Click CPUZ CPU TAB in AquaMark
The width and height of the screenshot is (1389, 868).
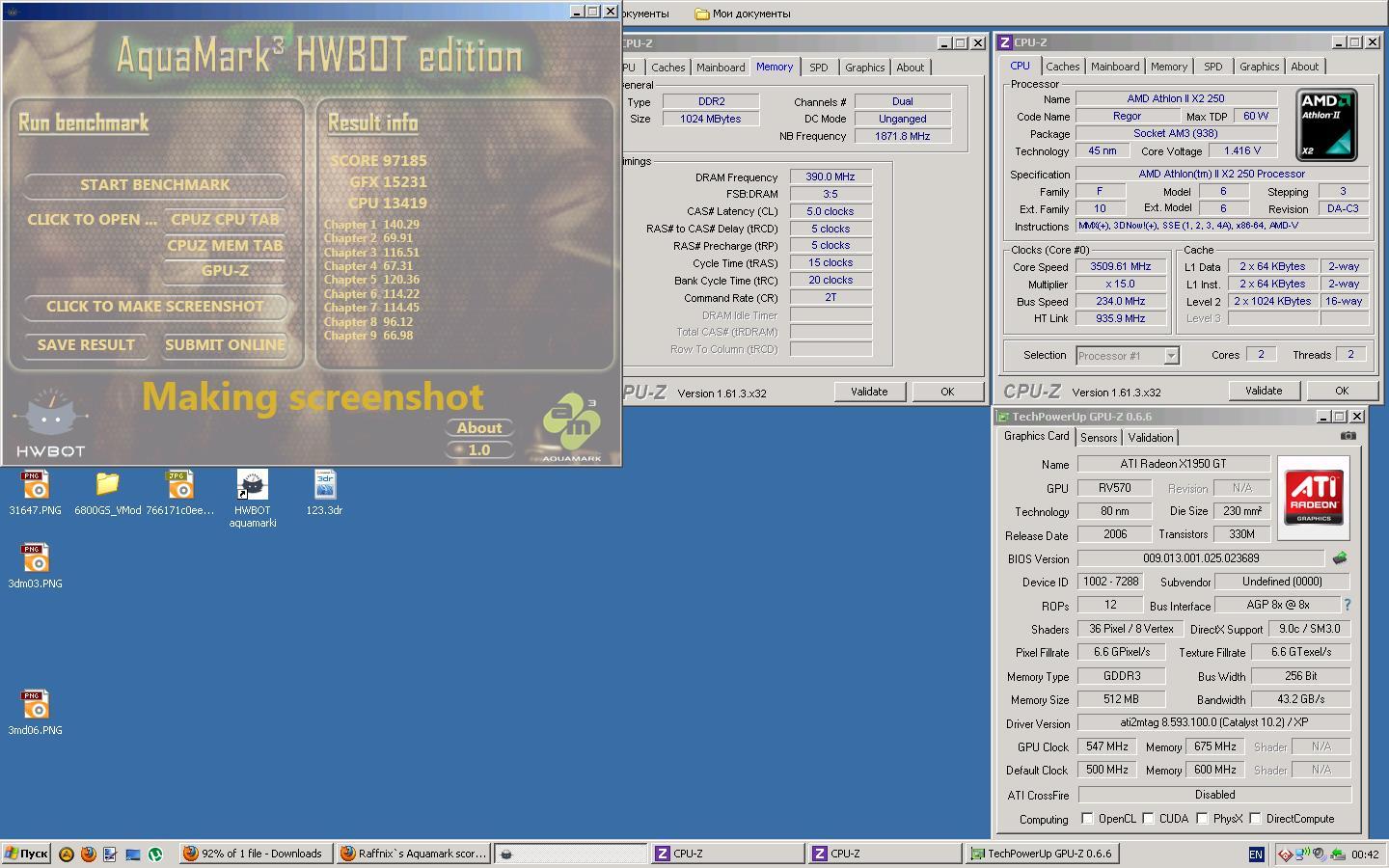pos(225,219)
